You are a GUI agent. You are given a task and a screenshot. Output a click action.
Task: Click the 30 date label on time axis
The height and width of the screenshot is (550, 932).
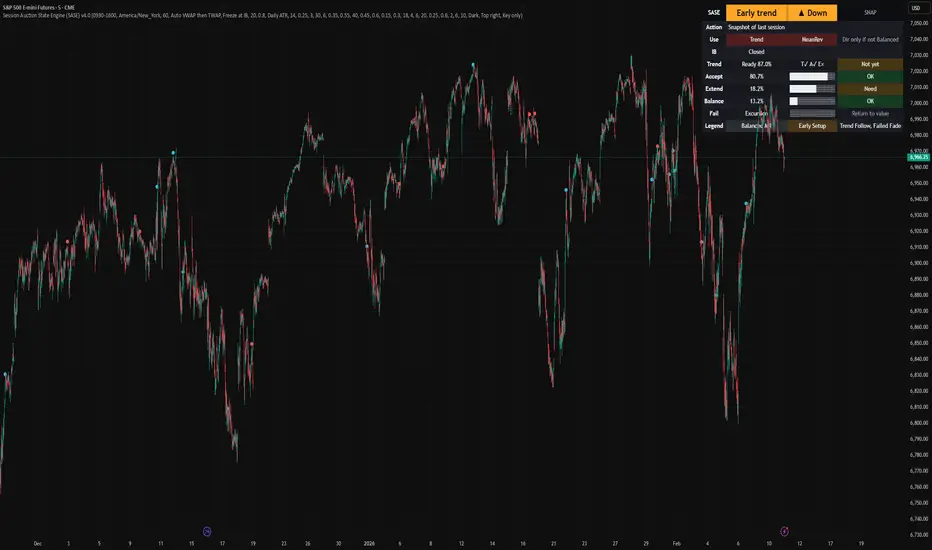click(x=338, y=543)
